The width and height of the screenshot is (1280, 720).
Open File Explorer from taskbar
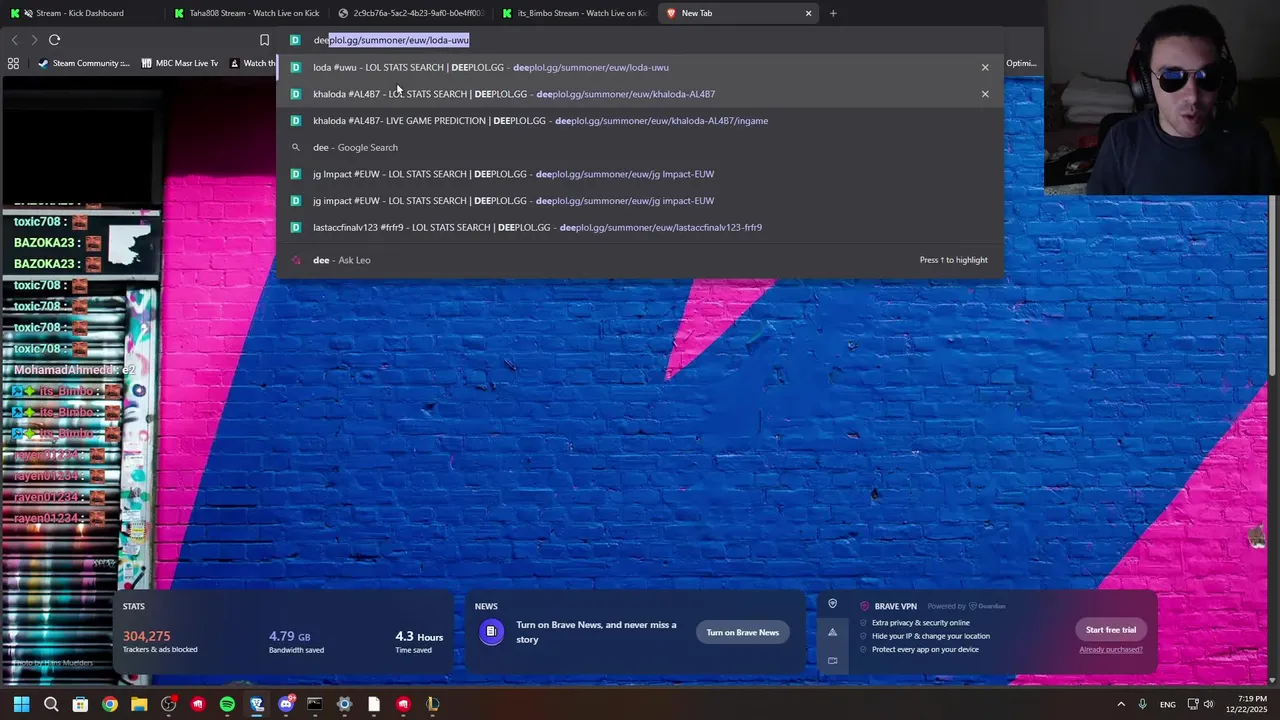pos(139,704)
